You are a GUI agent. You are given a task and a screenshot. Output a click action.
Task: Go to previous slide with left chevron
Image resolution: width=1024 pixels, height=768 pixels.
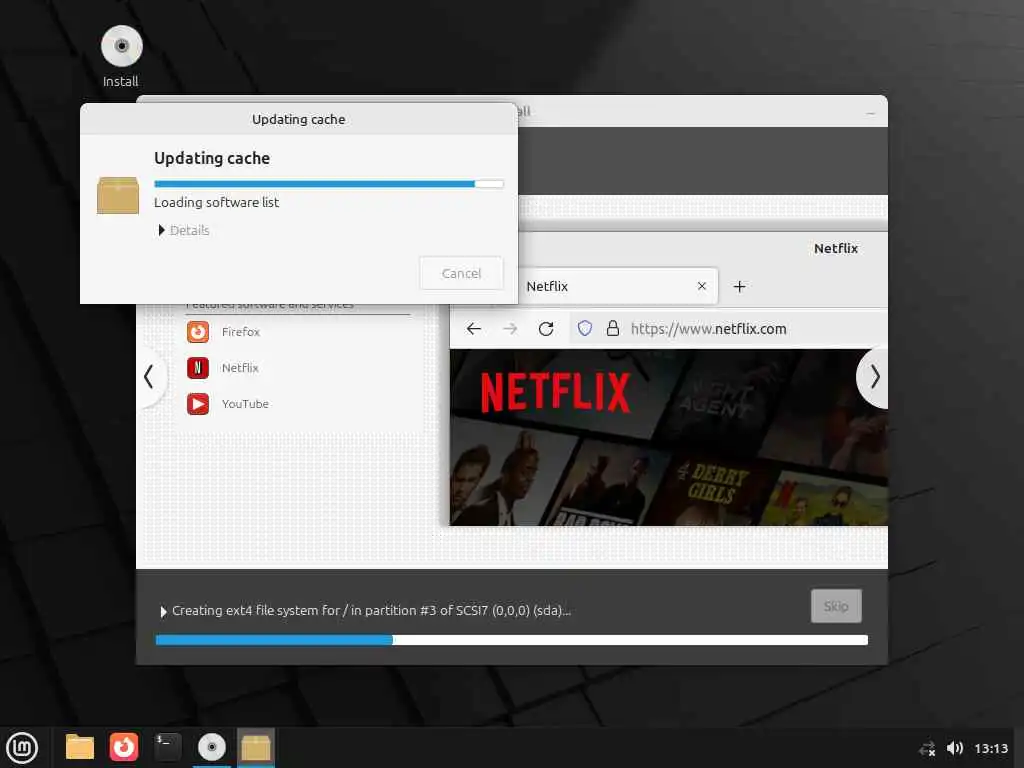(150, 376)
